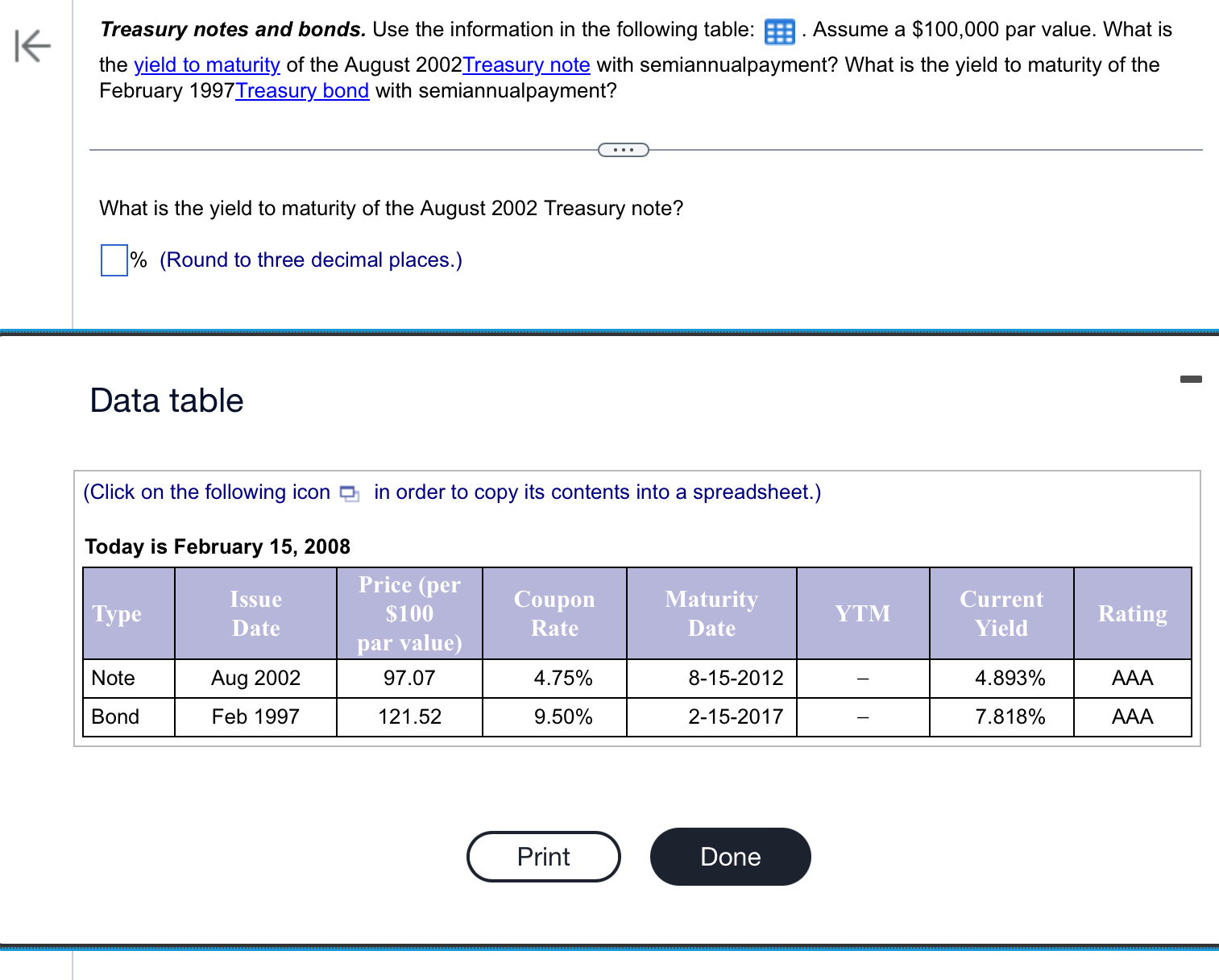The height and width of the screenshot is (980, 1219).
Task: Open the Treasury note definition link
Action: 526,64
